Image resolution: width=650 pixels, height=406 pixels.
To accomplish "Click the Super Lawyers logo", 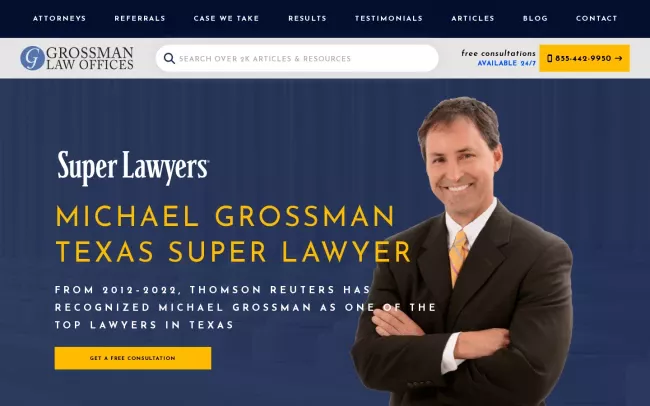I will (x=133, y=168).
